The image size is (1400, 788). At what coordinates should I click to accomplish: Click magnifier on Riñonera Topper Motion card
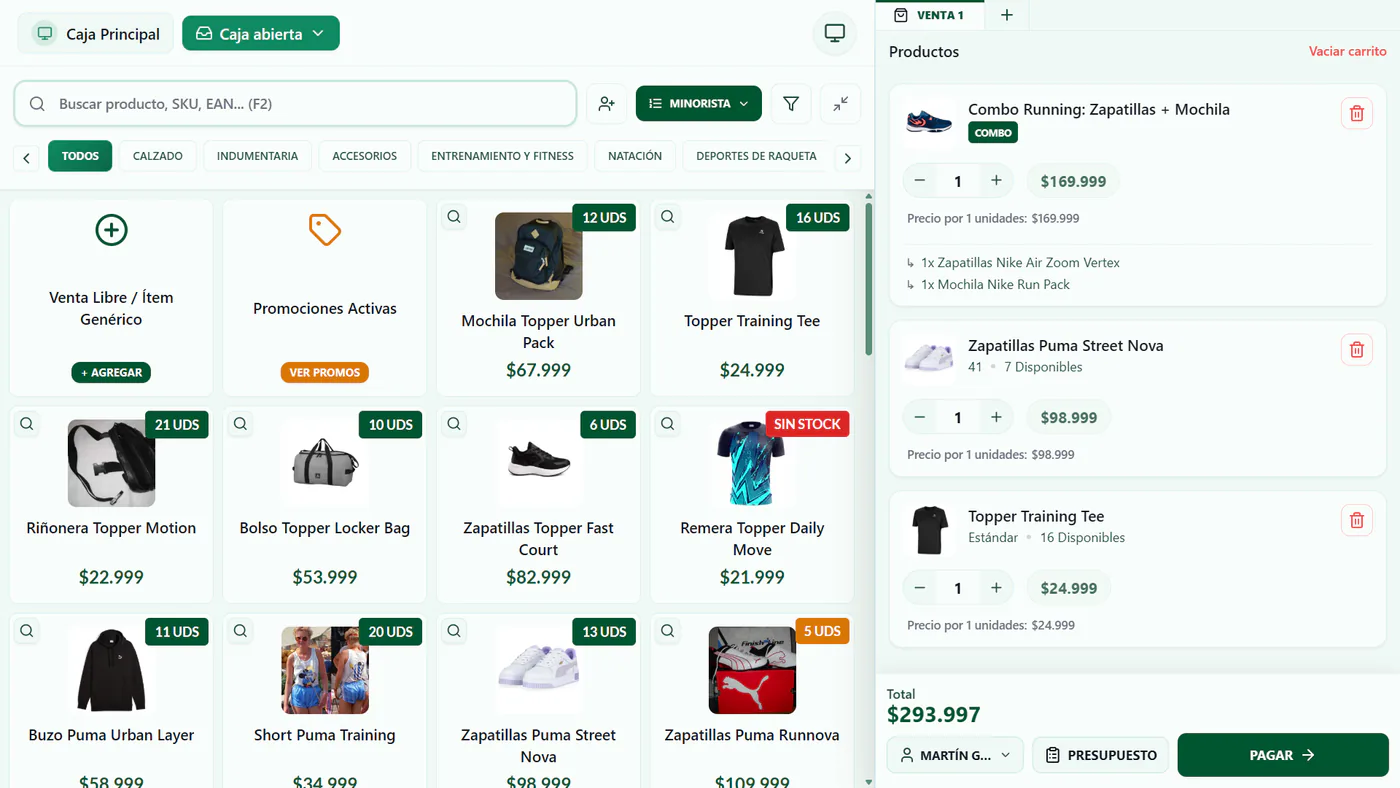pos(27,424)
